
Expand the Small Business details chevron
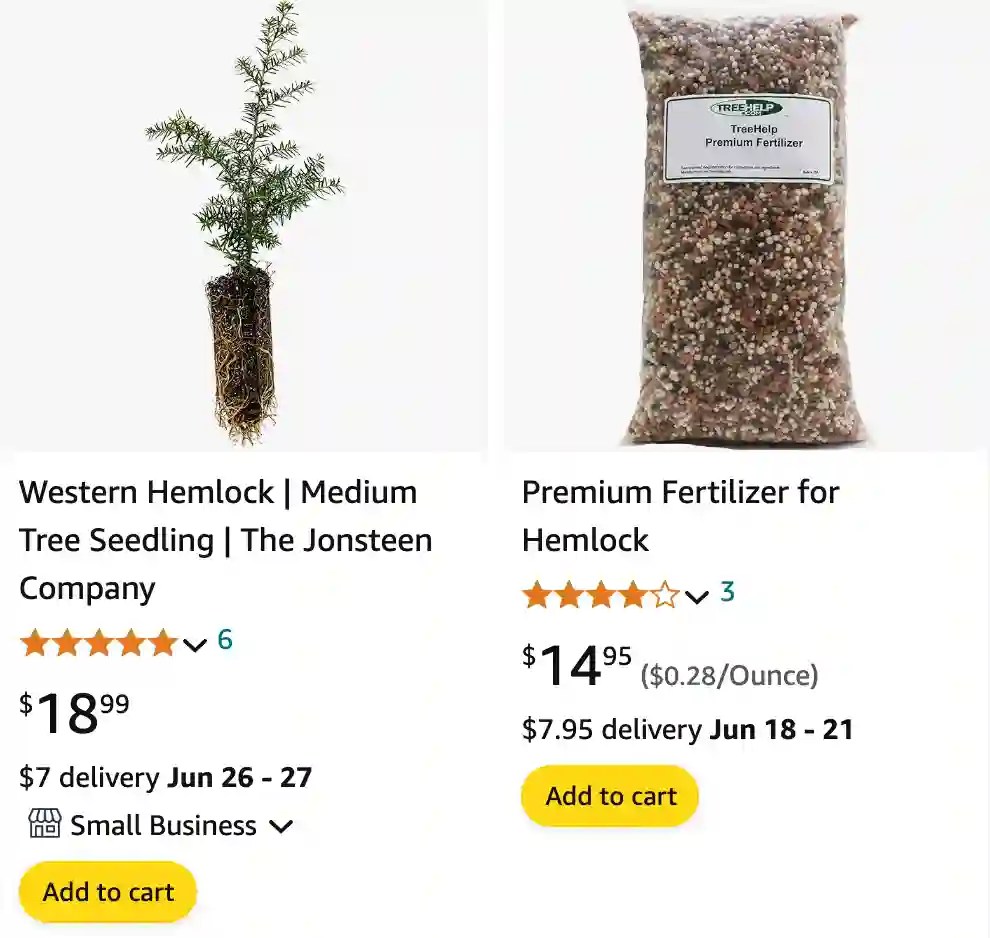(x=281, y=826)
